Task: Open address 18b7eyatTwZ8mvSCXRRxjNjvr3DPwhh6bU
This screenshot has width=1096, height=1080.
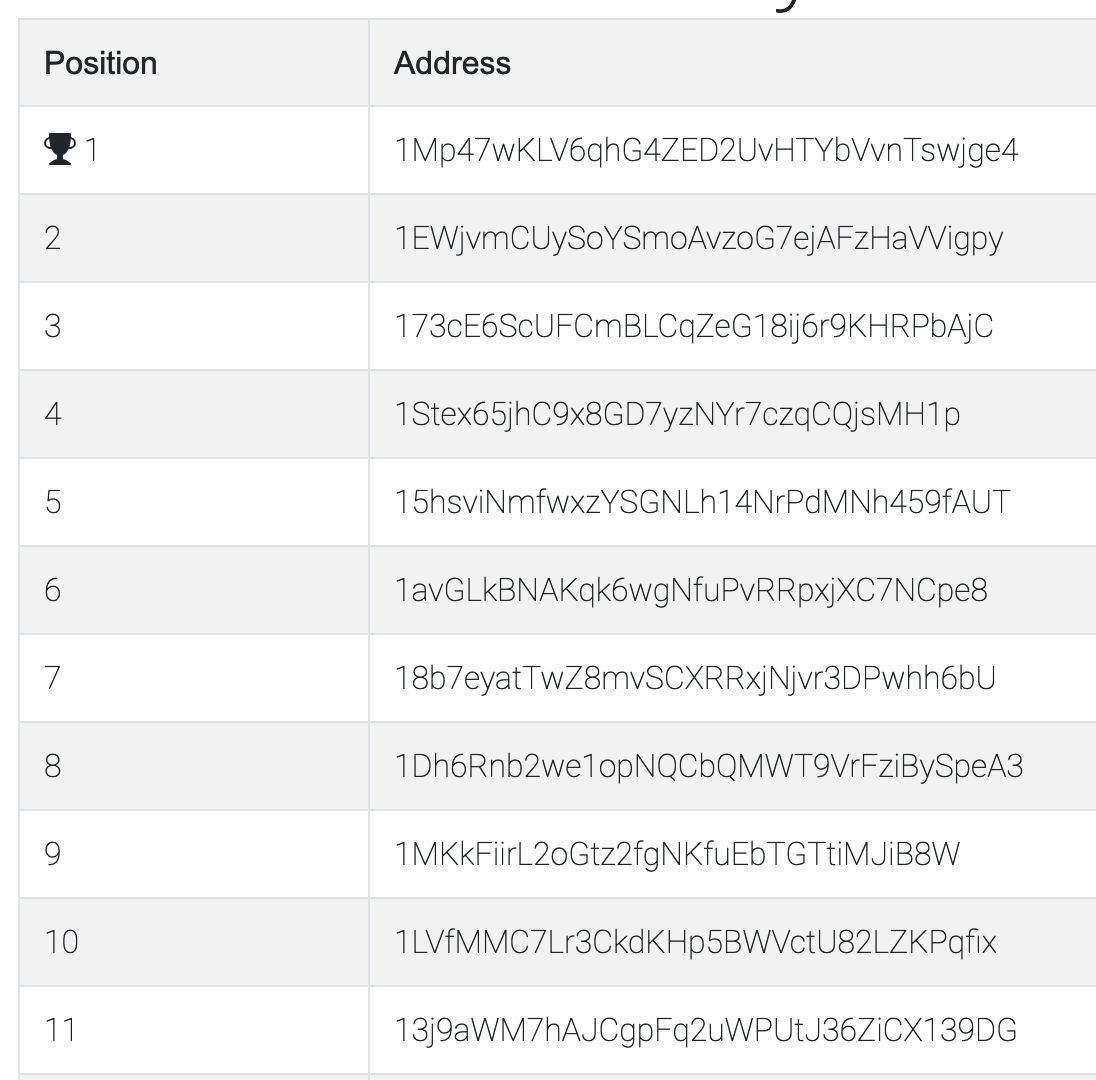Action: [695, 679]
